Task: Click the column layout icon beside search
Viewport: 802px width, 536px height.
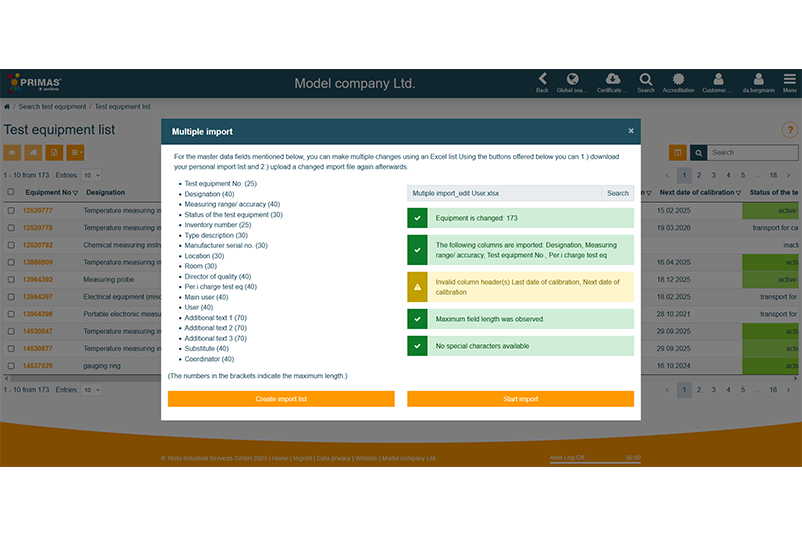Action: pyautogui.click(x=679, y=153)
